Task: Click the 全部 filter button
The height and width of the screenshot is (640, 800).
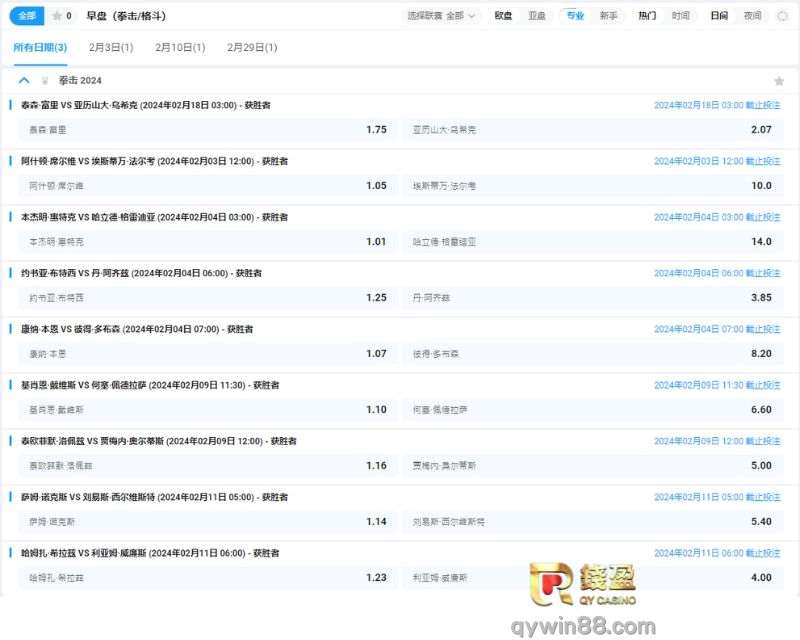Action: (27, 16)
